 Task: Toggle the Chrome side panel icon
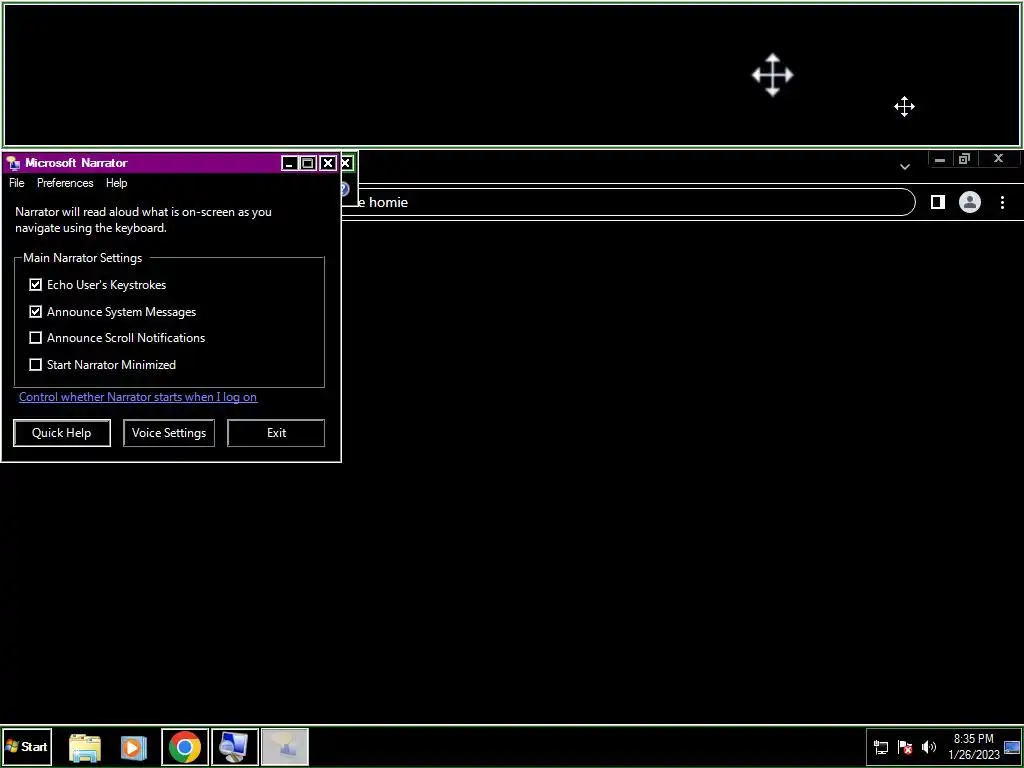937,202
